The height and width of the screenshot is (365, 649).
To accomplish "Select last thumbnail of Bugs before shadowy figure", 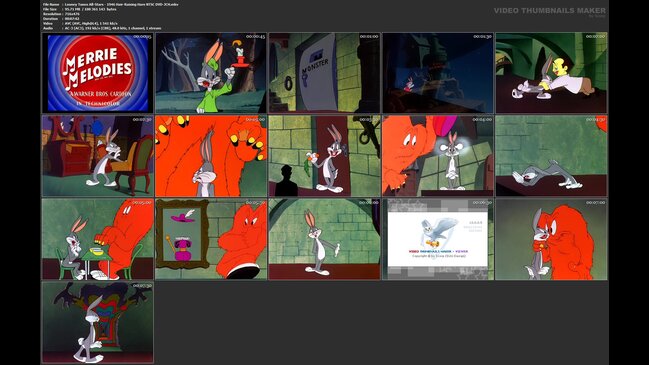I will [x=98, y=322].
